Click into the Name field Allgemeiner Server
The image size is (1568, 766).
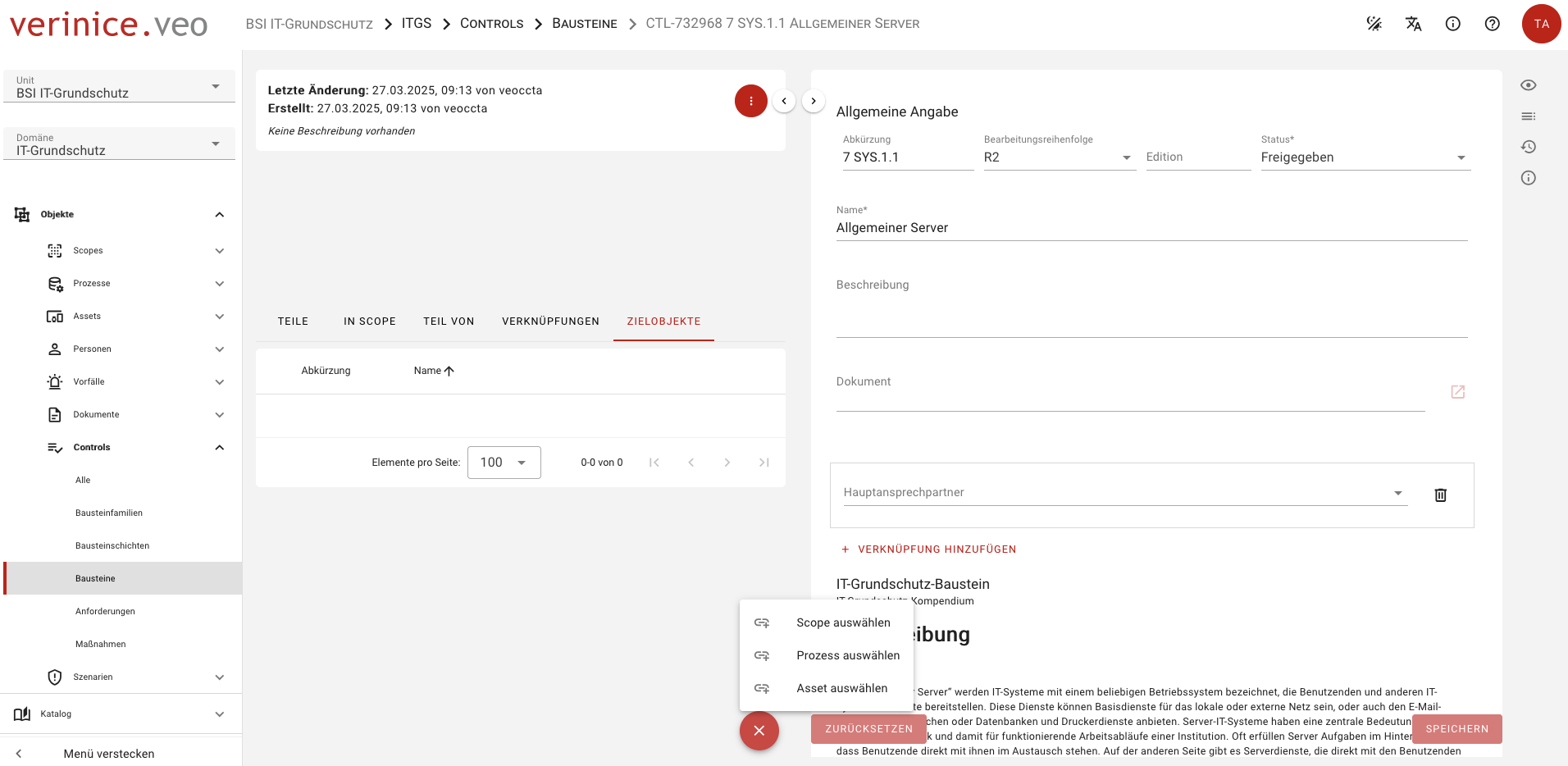coord(1151,228)
